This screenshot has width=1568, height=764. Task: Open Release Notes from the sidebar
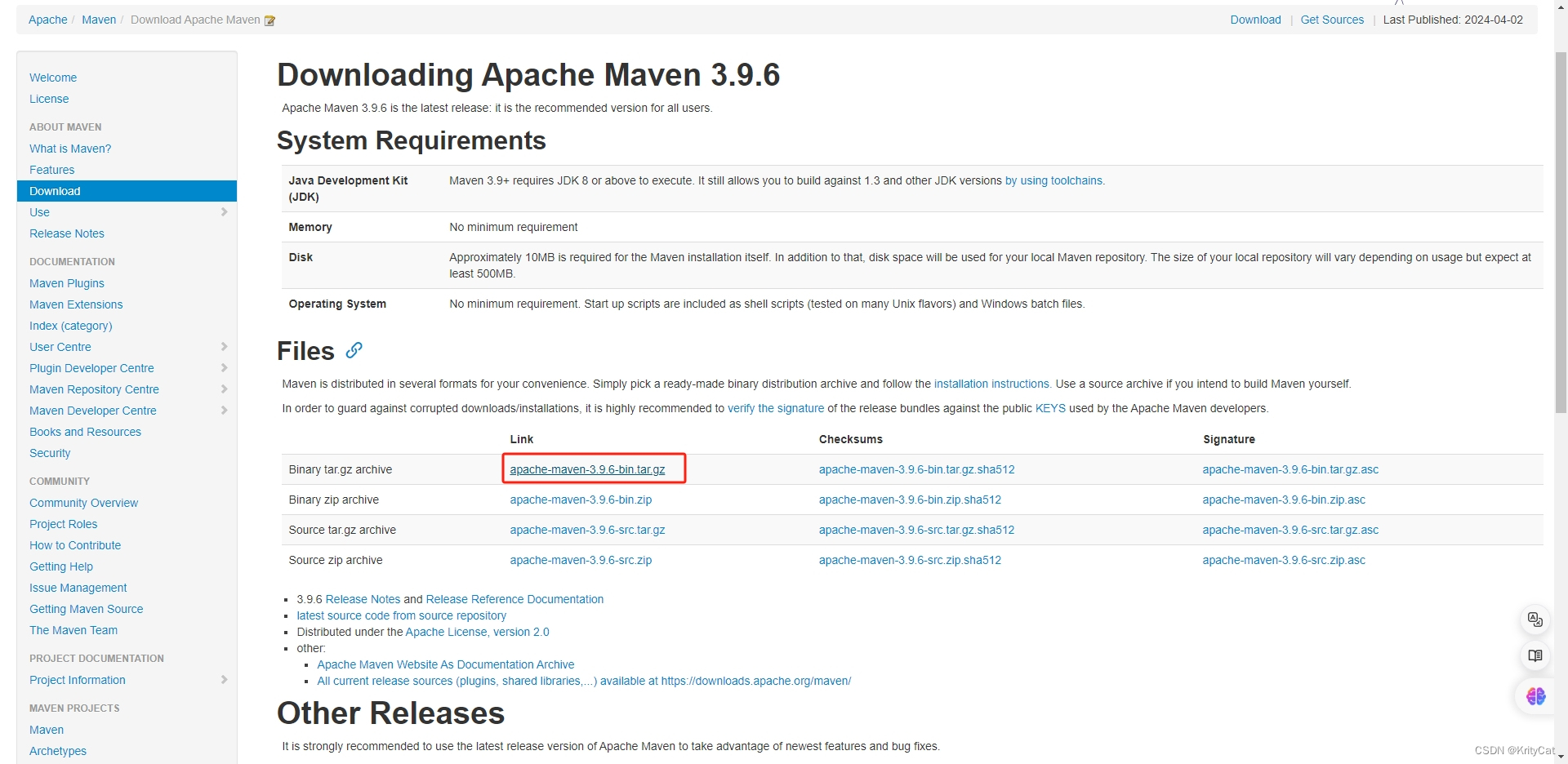click(x=66, y=233)
